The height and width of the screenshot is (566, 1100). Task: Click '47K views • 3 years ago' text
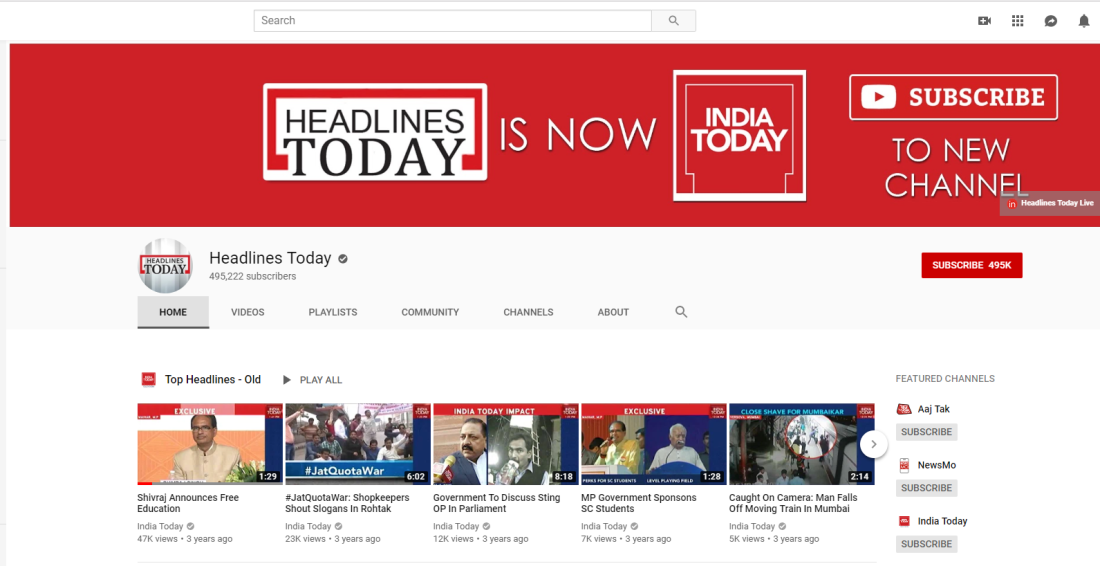point(185,539)
